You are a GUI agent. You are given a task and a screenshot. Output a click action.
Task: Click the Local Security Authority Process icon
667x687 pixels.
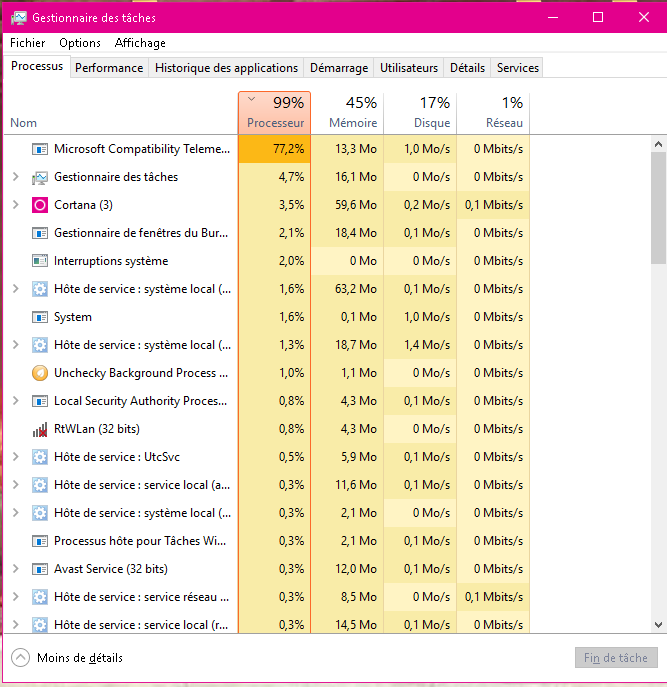40,401
